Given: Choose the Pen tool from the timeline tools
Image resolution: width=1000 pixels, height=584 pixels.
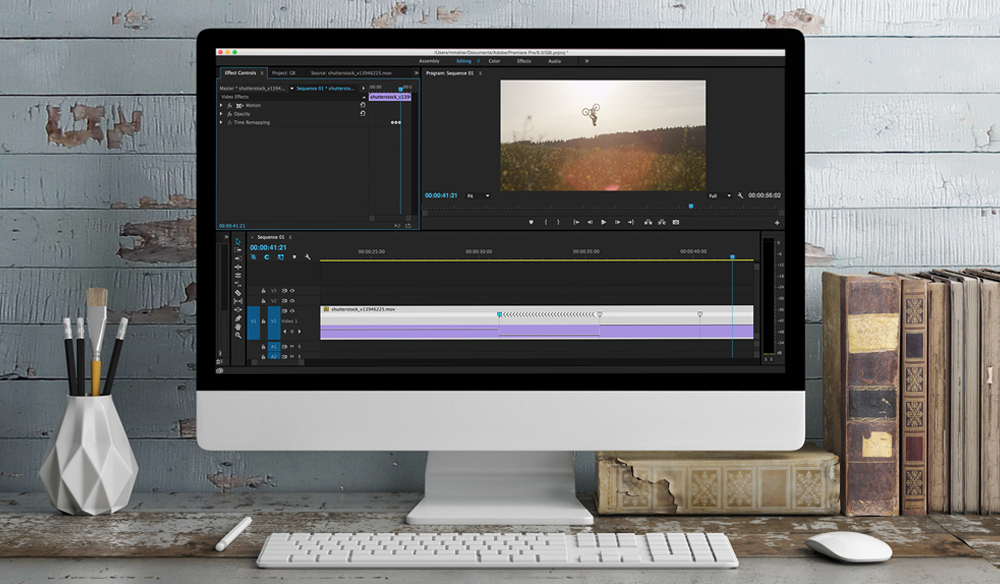Looking at the screenshot, I should pos(237,318).
